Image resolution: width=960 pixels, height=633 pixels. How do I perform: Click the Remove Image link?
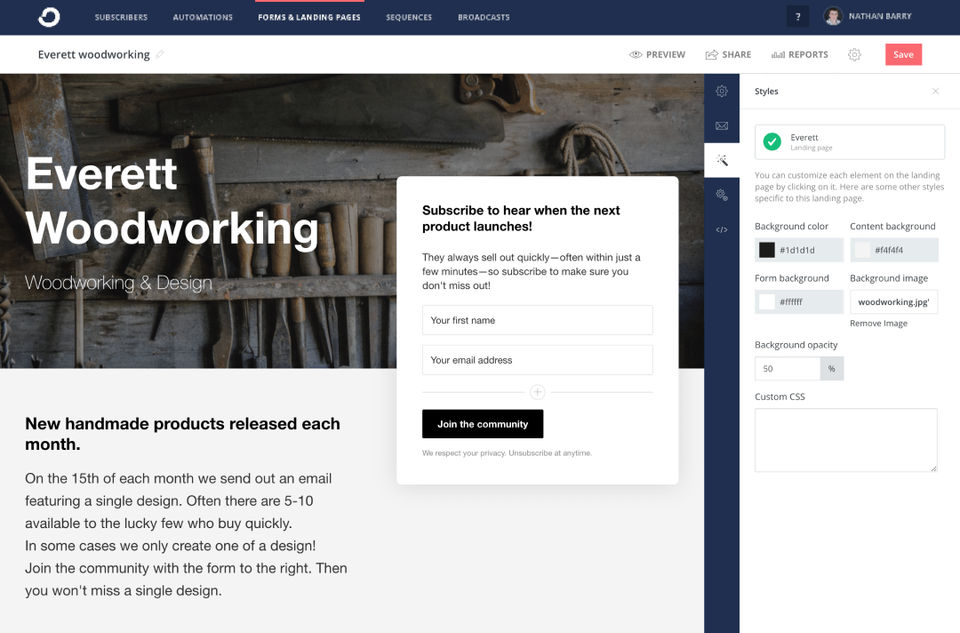pyautogui.click(x=879, y=323)
